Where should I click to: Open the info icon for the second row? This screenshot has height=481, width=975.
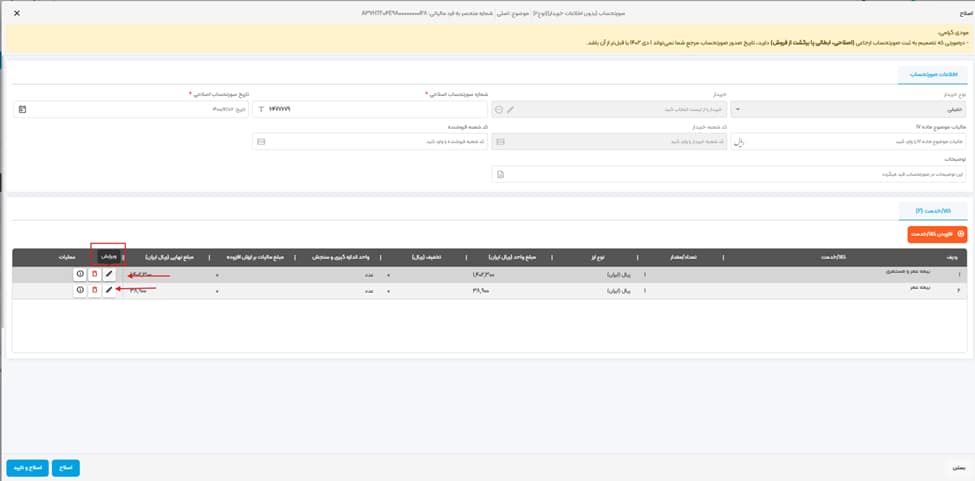pyautogui.click(x=80, y=290)
